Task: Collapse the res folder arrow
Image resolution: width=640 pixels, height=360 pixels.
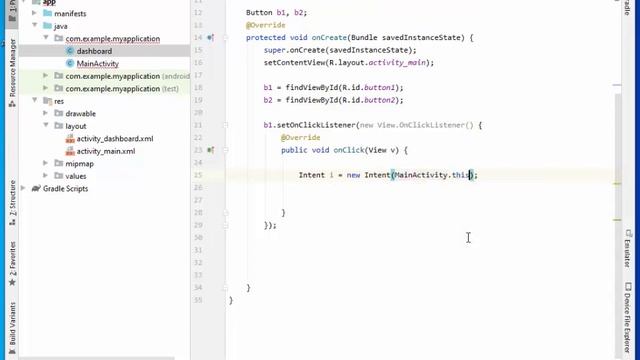Action: pyautogui.click(x=35, y=100)
